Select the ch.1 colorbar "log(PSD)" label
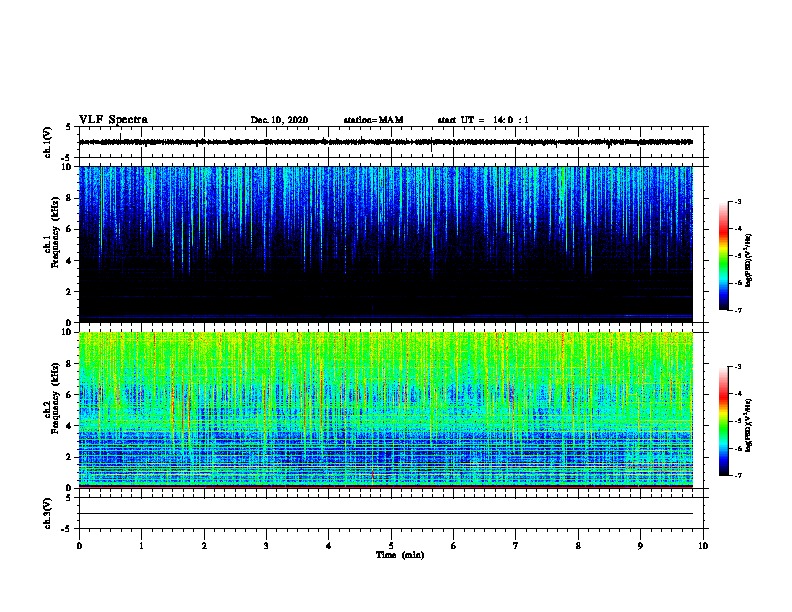 coord(748,261)
